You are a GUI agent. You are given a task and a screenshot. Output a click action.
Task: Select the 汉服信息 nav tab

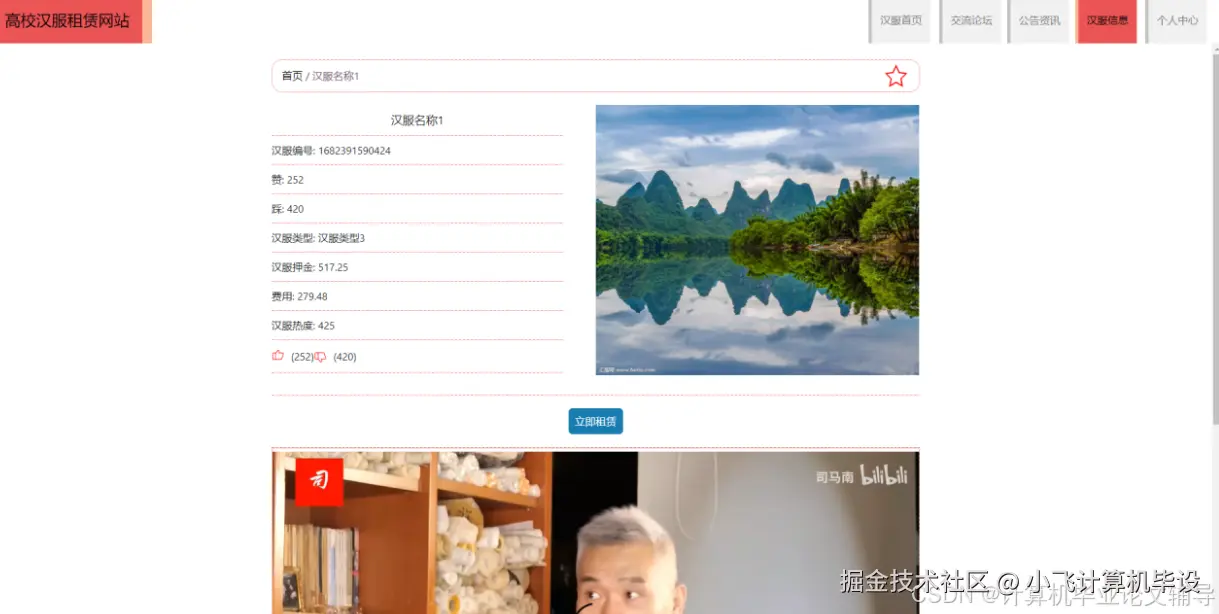(x=1107, y=21)
